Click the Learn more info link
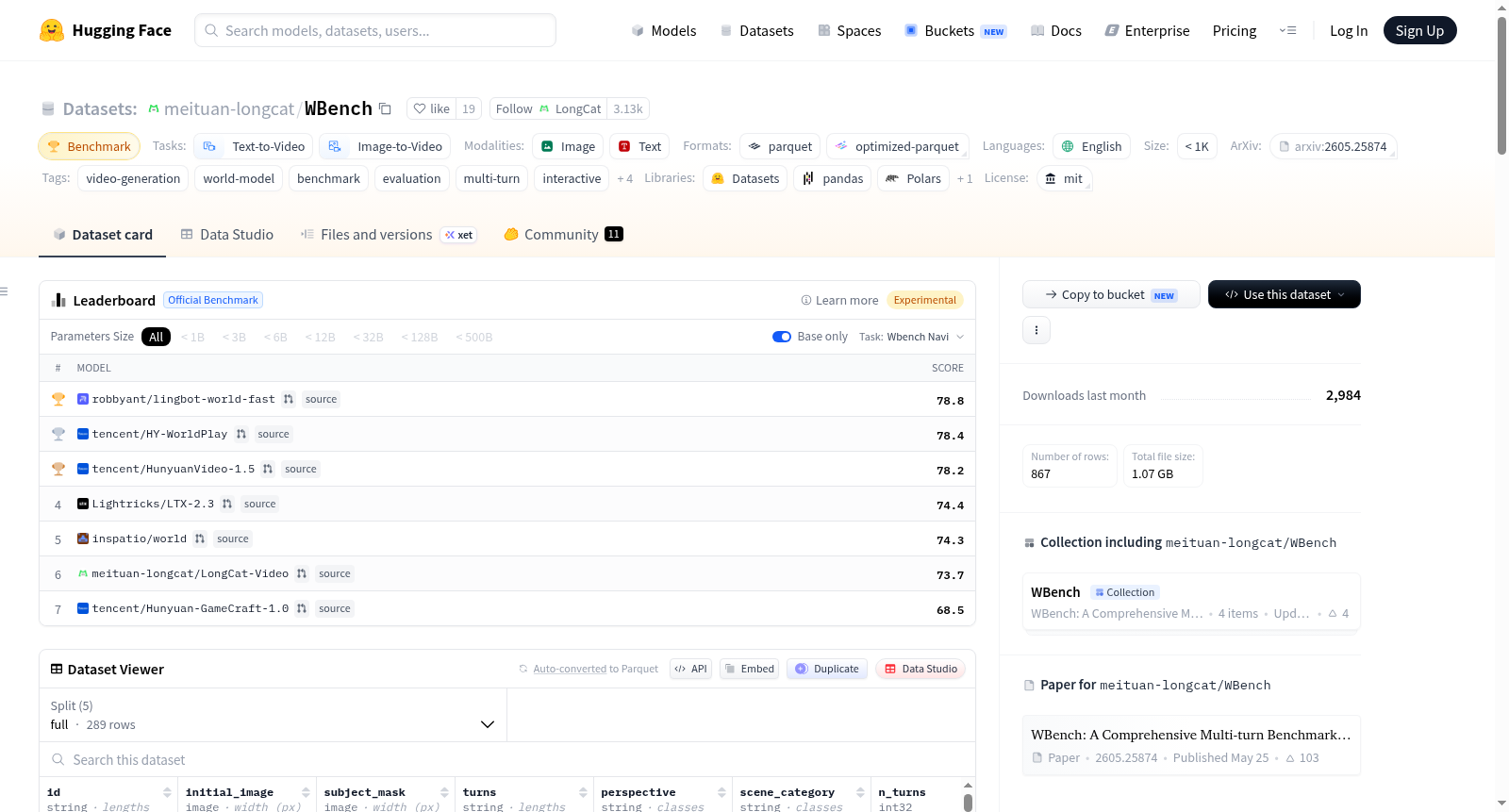Screen dimensions: 1509x812 click(x=839, y=300)
